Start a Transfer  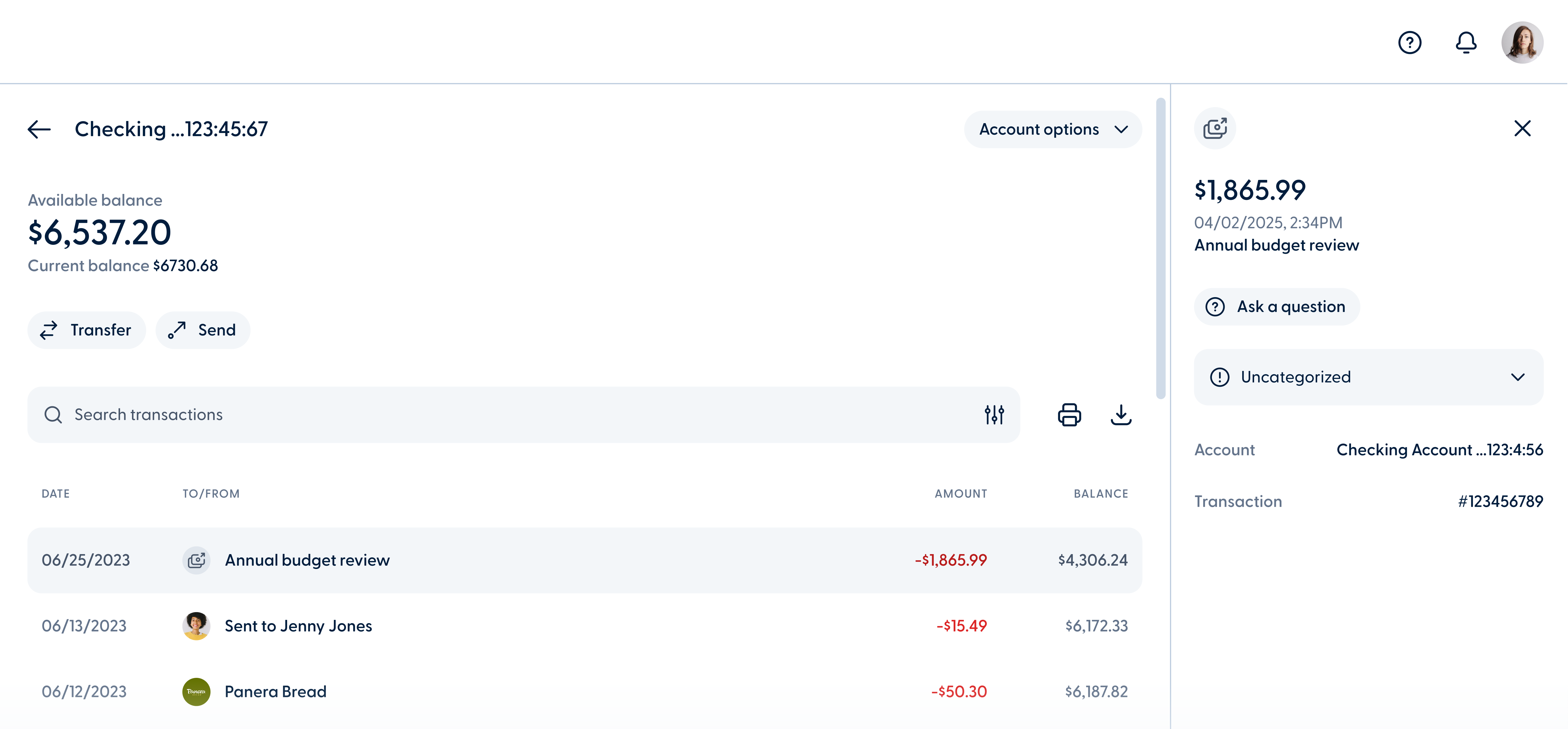pyautogui.click(x=86, y=330)
